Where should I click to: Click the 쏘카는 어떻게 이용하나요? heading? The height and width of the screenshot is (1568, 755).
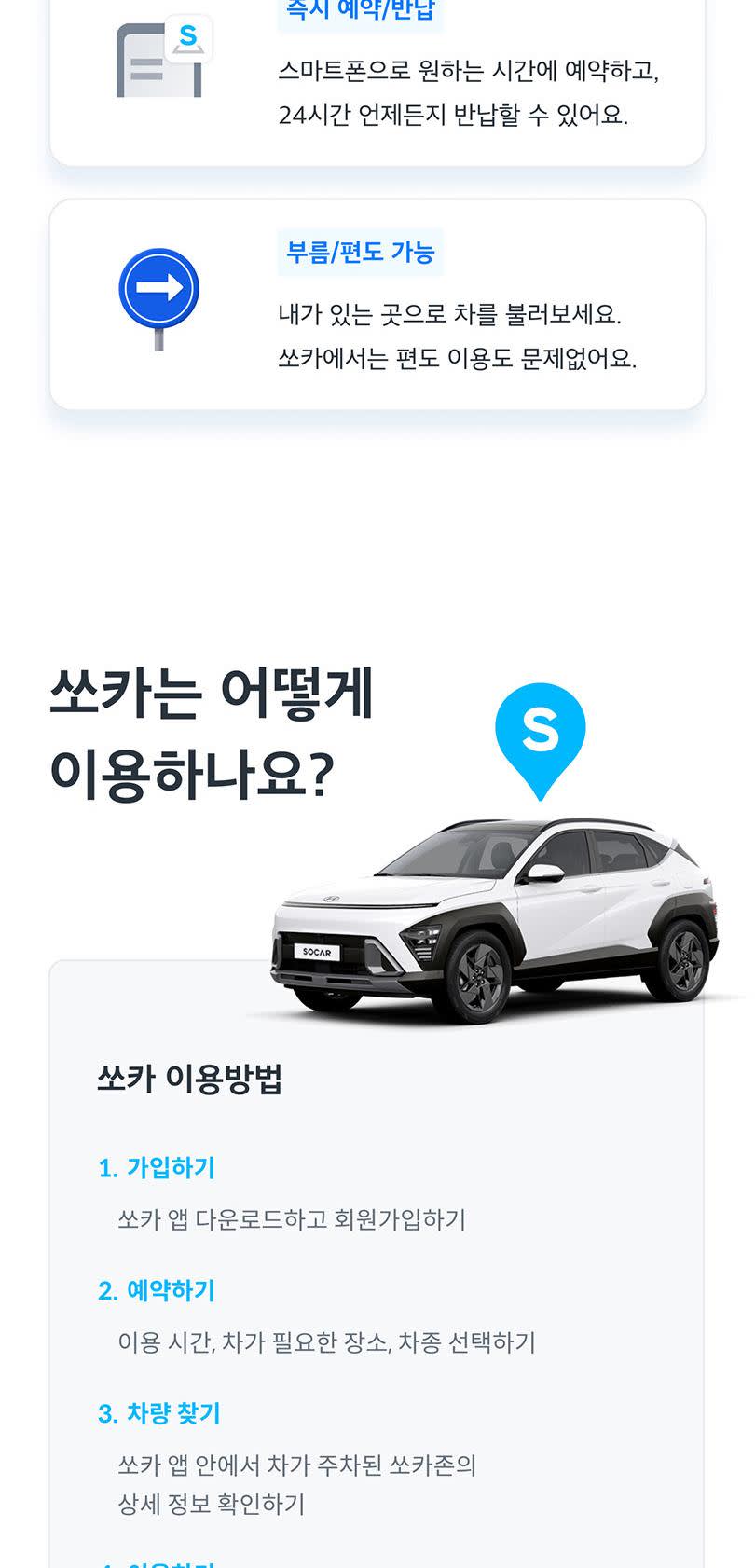(x=212, y=734)
